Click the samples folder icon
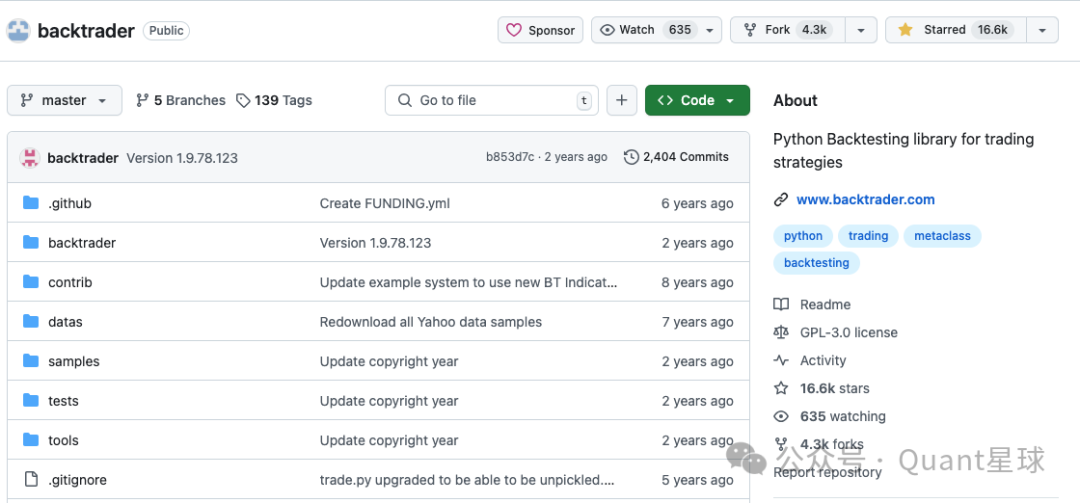Screen dimensions: 1080x503 tap(30, 360)
